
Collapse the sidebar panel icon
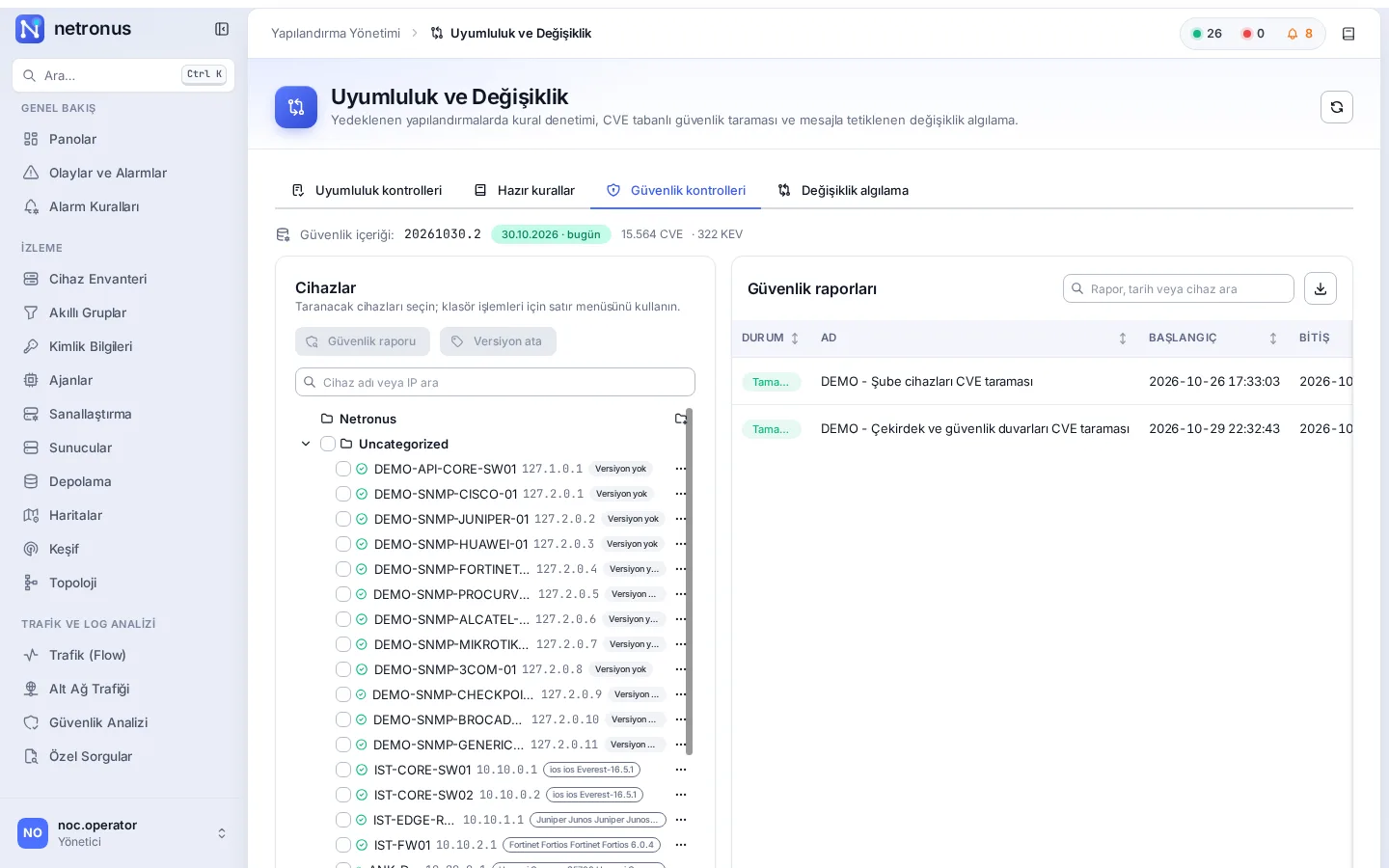point(222,29)
